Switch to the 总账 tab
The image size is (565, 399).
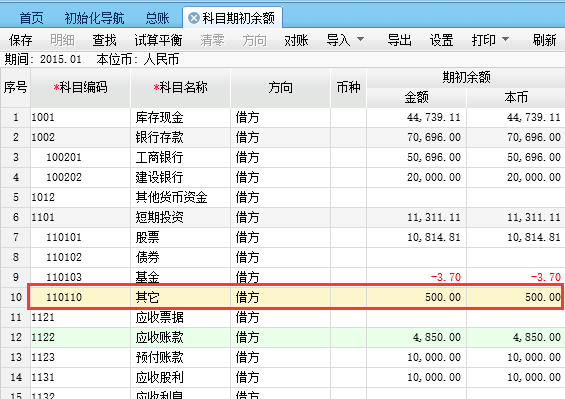coord(157,18)
